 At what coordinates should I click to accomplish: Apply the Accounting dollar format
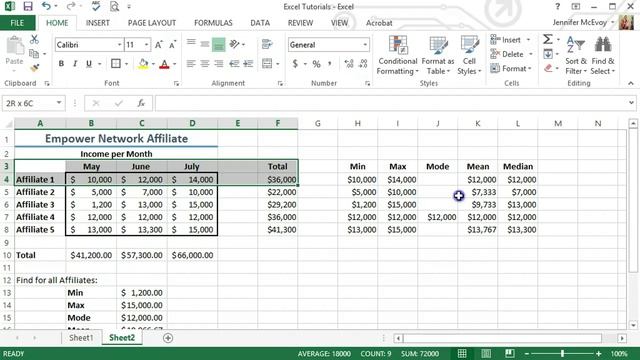[295, 64]
